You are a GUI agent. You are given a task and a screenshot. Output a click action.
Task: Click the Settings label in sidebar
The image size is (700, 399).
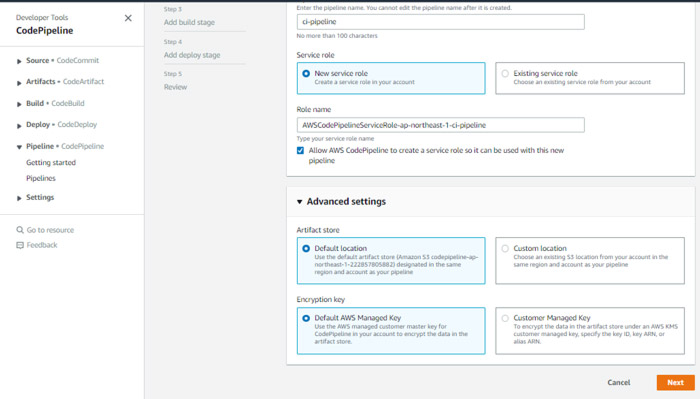click(x=40, y=197)
